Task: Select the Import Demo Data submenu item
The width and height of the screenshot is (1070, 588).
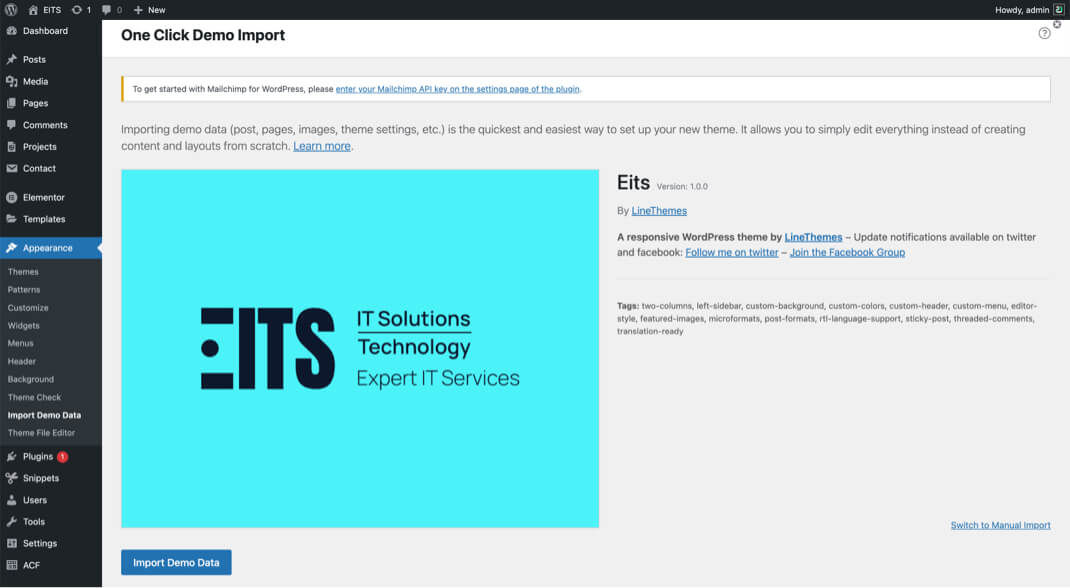Action: tap(44, 415)
